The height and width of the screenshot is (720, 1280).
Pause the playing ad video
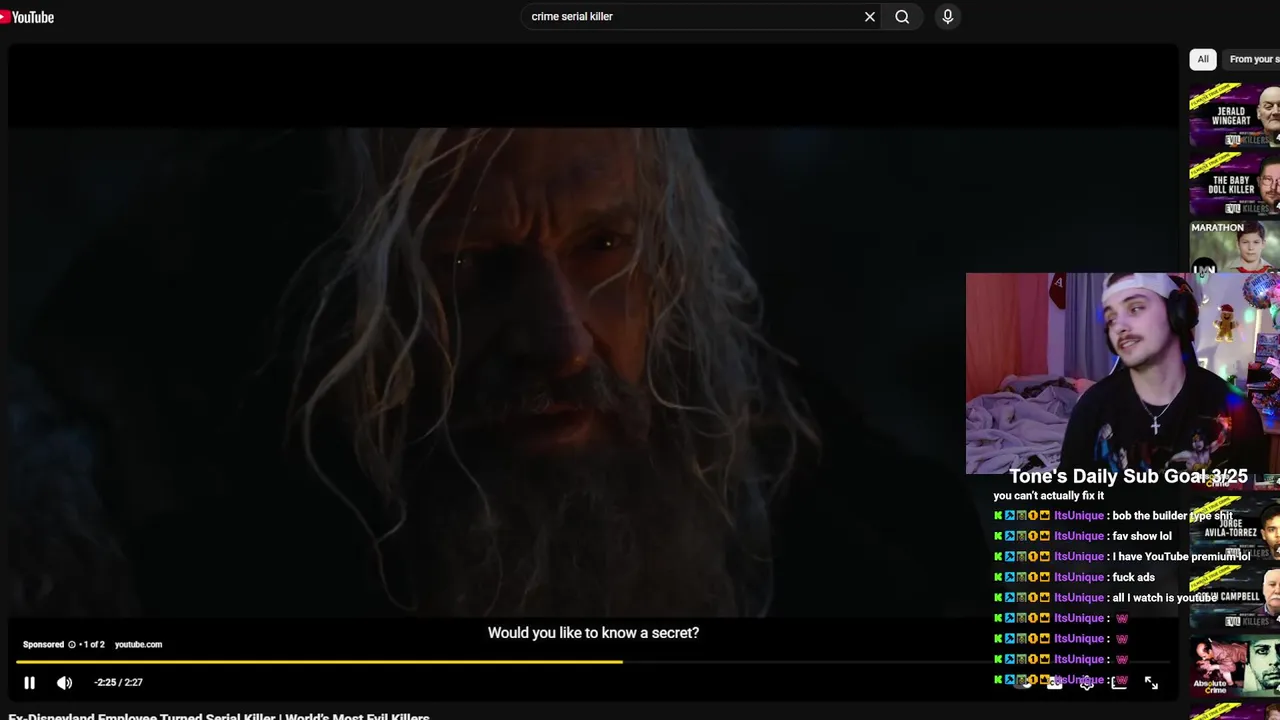(x=29, y=683)
